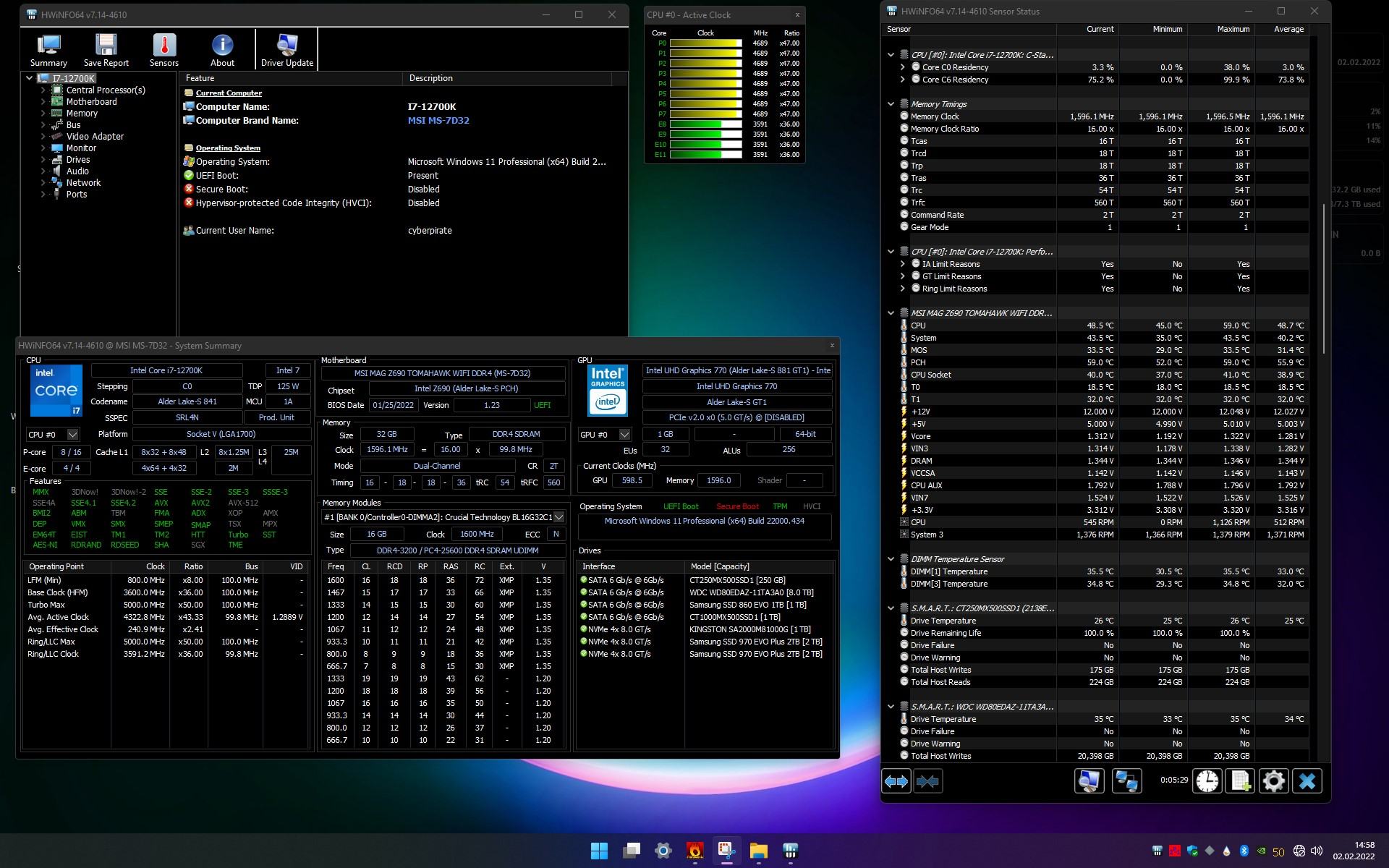Expand the Video Adapter tree node
This screenshot has width=1389, height=868.
point(43,137)
